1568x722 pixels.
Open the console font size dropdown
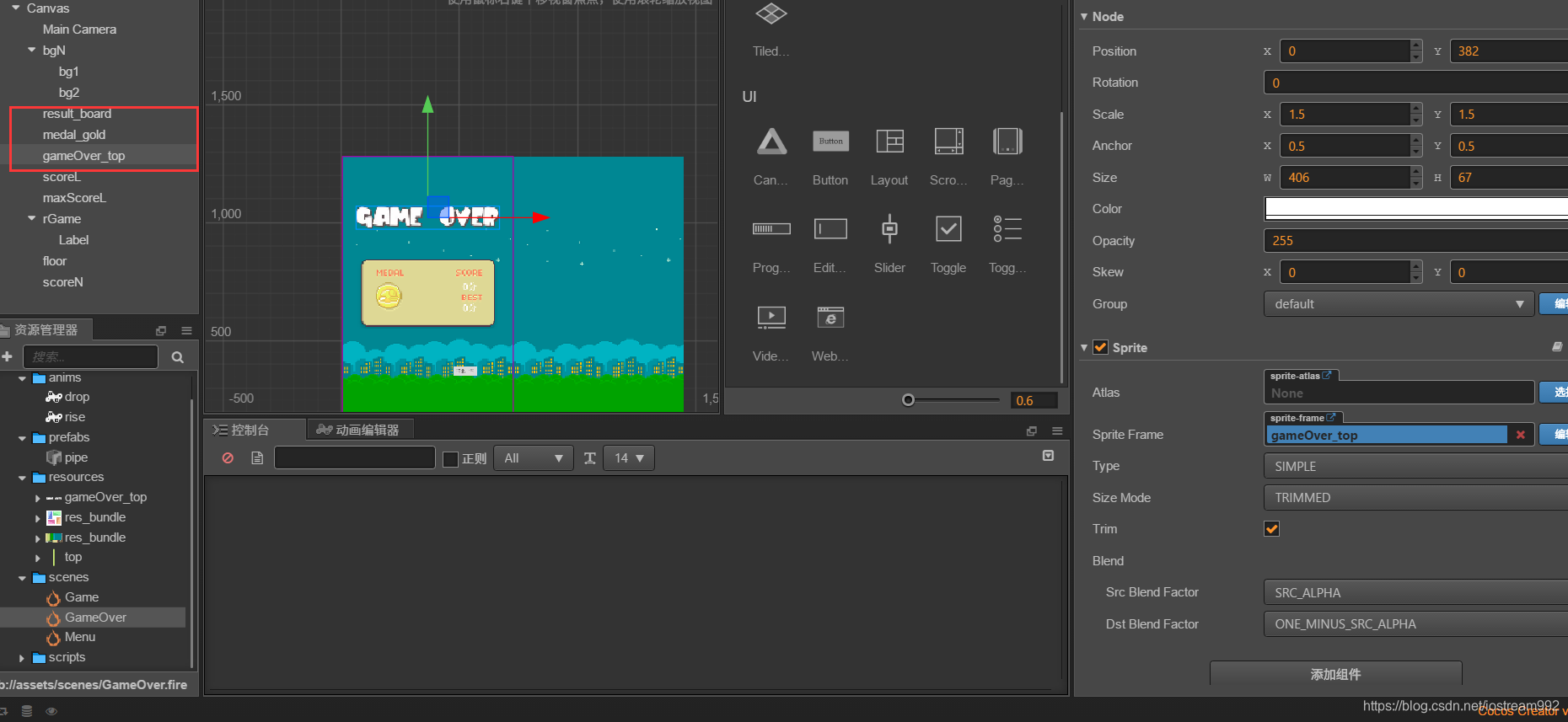click(x=629, y=458)
